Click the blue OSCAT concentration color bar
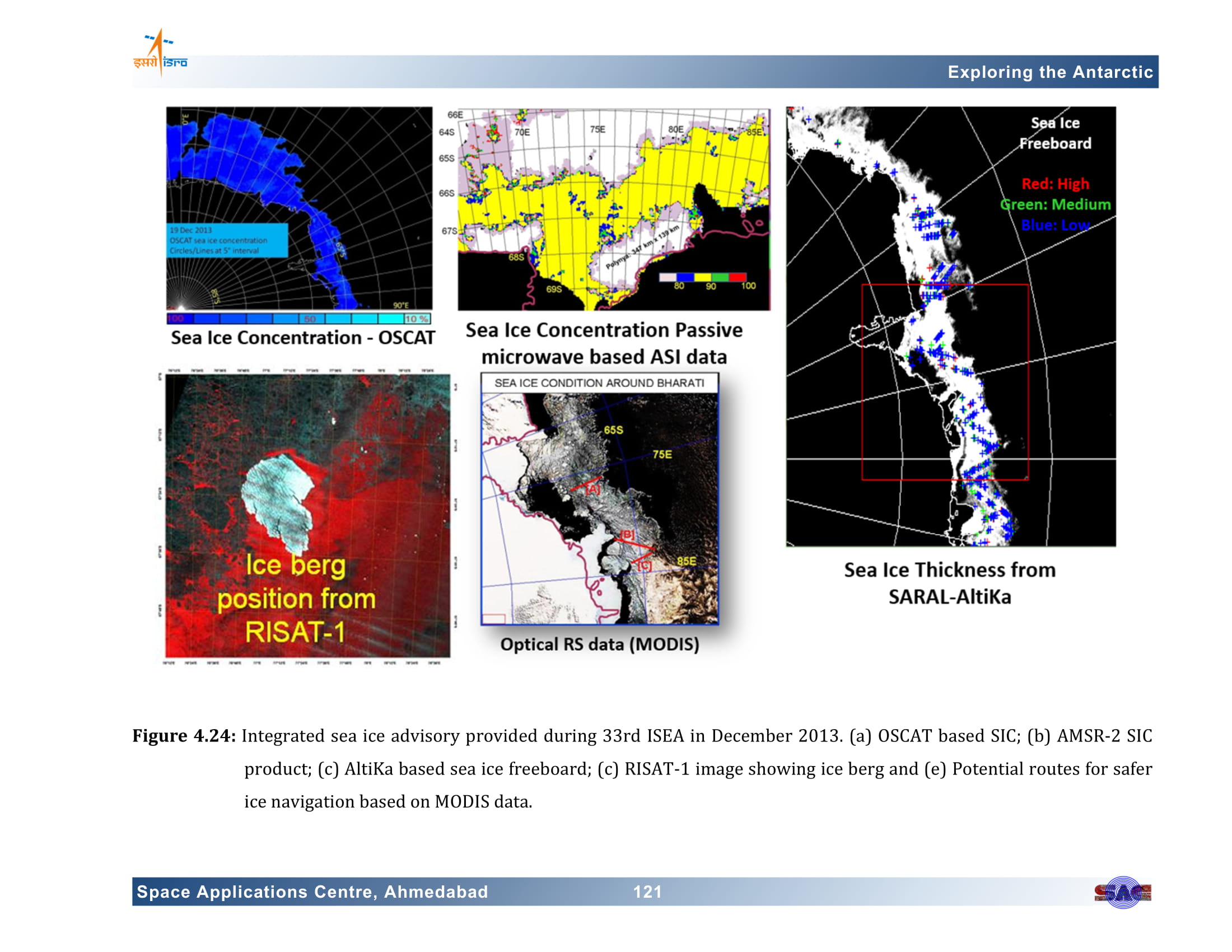1232x952 pixels. (x=299, y=319)
